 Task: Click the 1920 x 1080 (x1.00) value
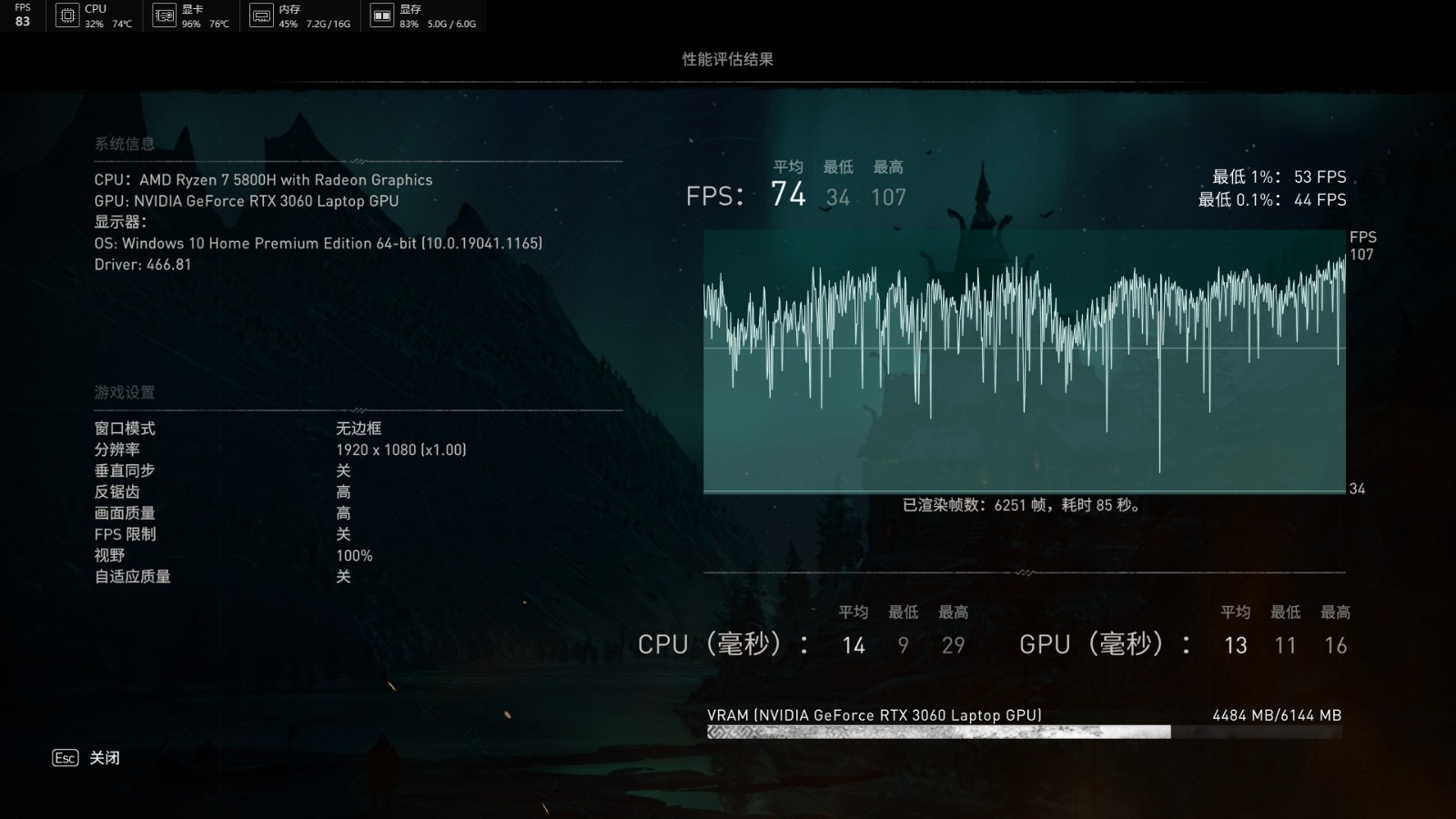coord(401,450)
